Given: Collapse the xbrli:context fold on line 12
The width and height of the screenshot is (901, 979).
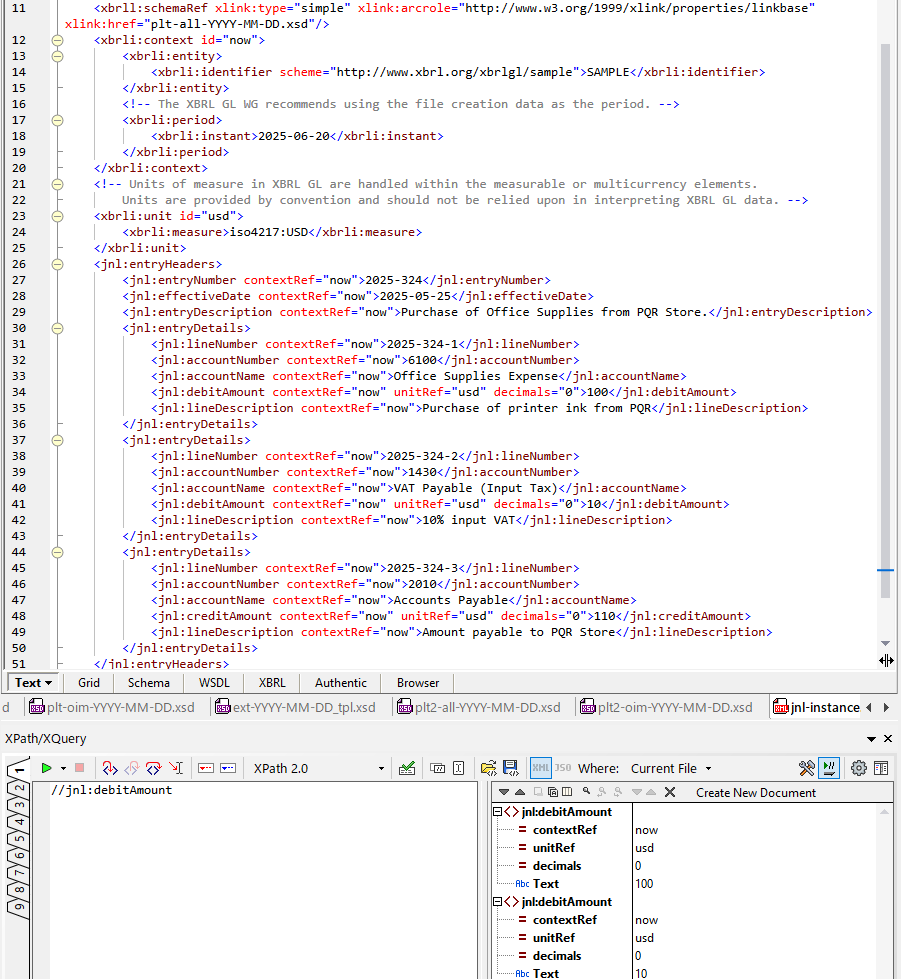Looking at the screenshot, I should point(57,40).
